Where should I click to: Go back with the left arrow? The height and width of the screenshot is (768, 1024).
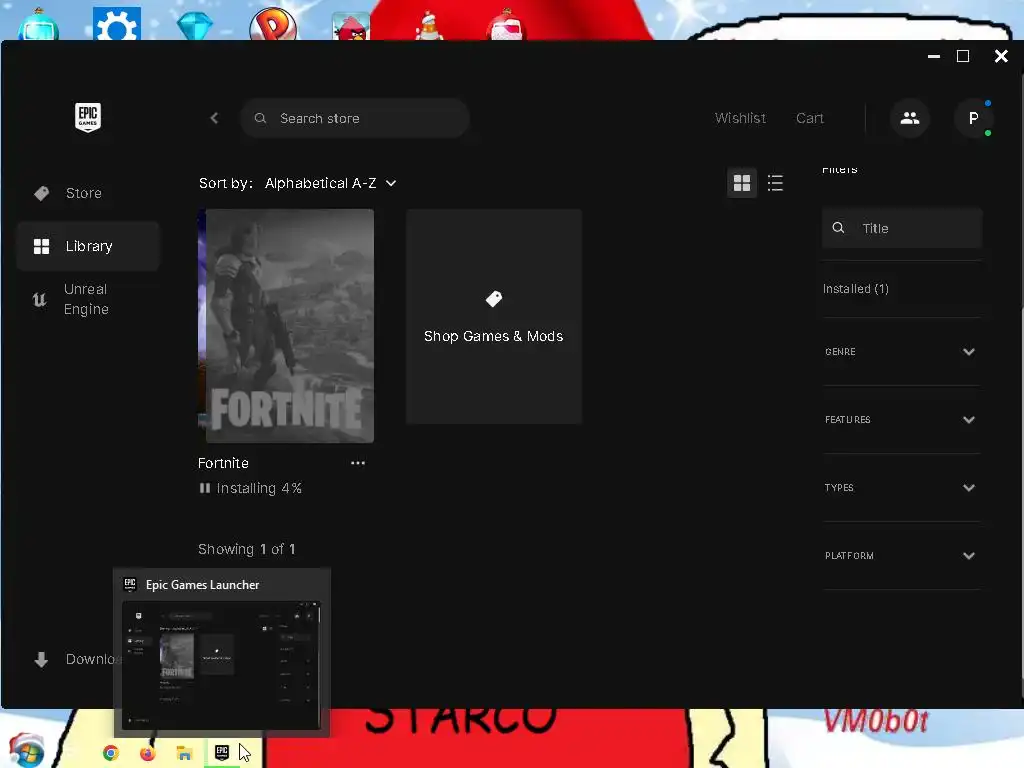click(214, 118)
